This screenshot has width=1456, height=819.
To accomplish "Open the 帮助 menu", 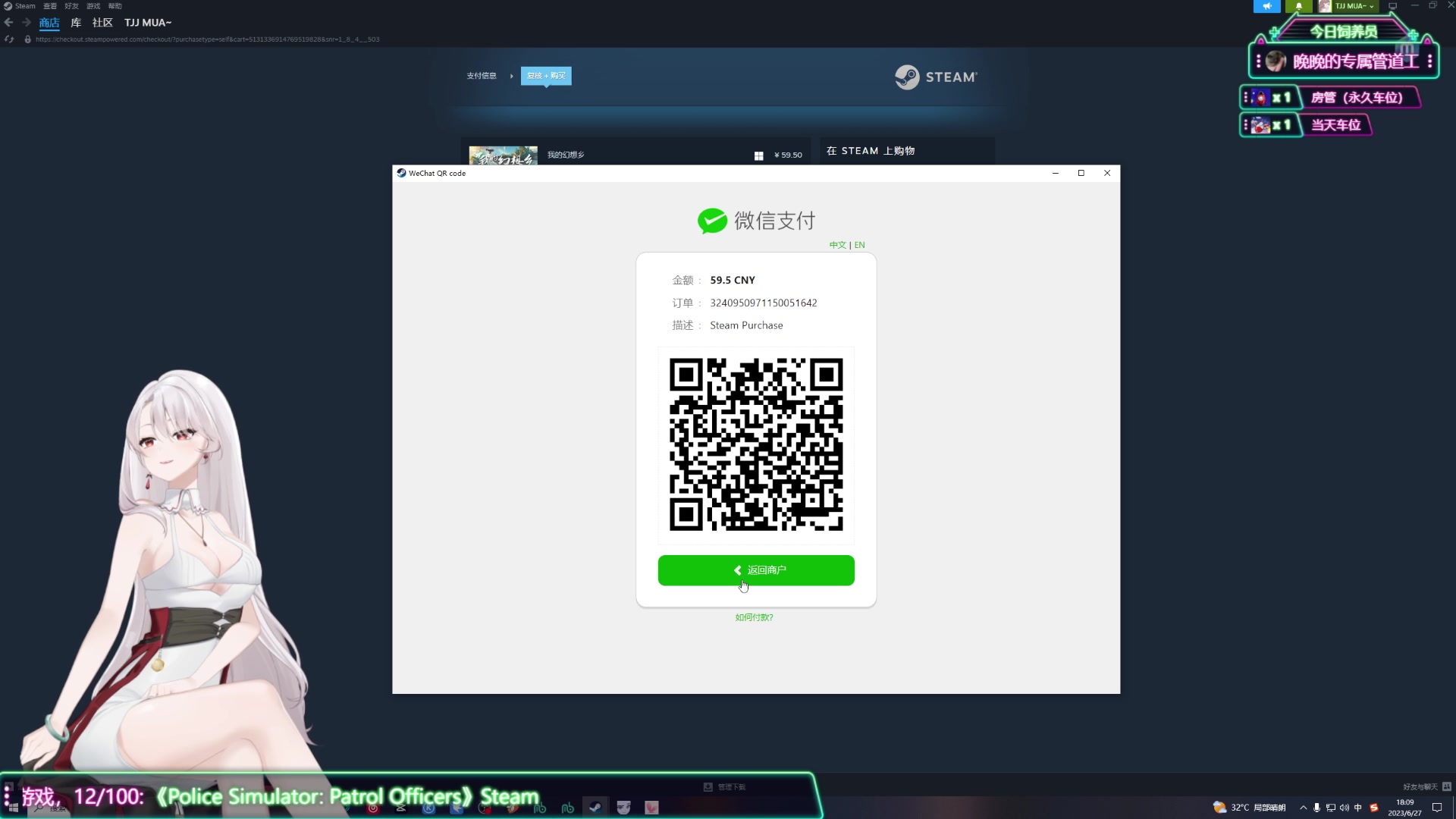I will [115, 6].
